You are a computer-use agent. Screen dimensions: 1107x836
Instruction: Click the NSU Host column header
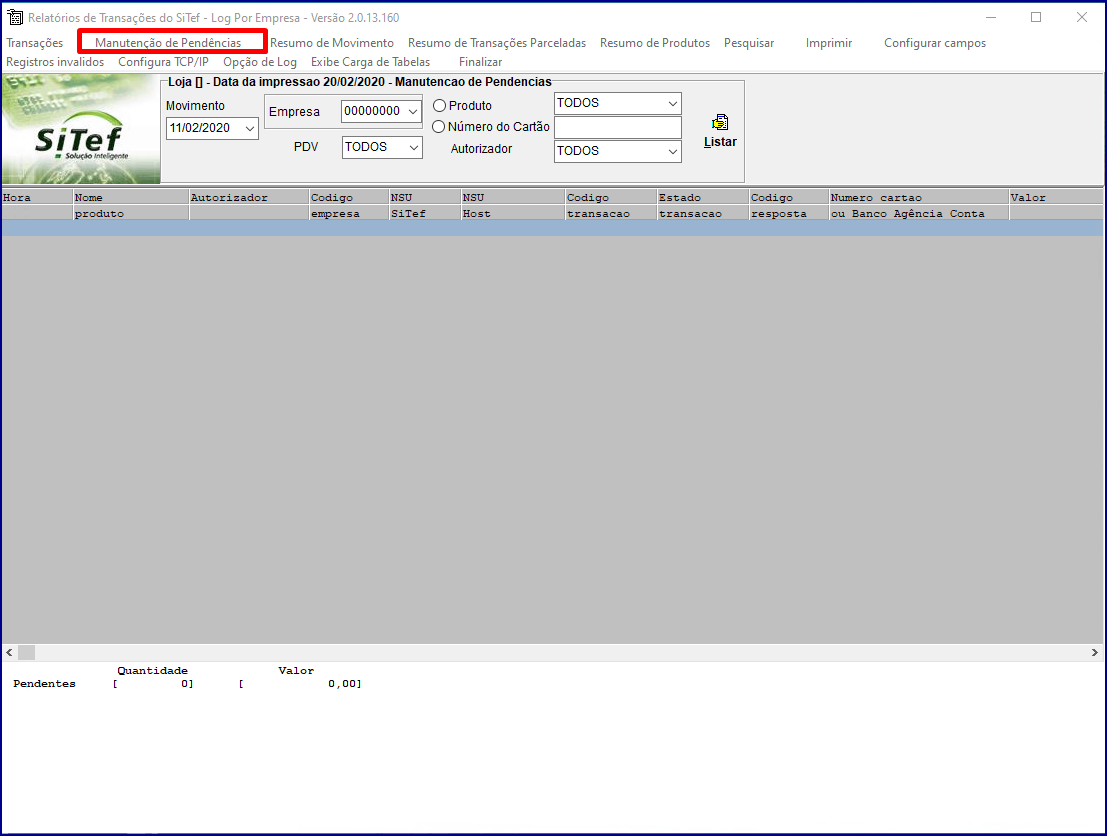tap(513, 205)
